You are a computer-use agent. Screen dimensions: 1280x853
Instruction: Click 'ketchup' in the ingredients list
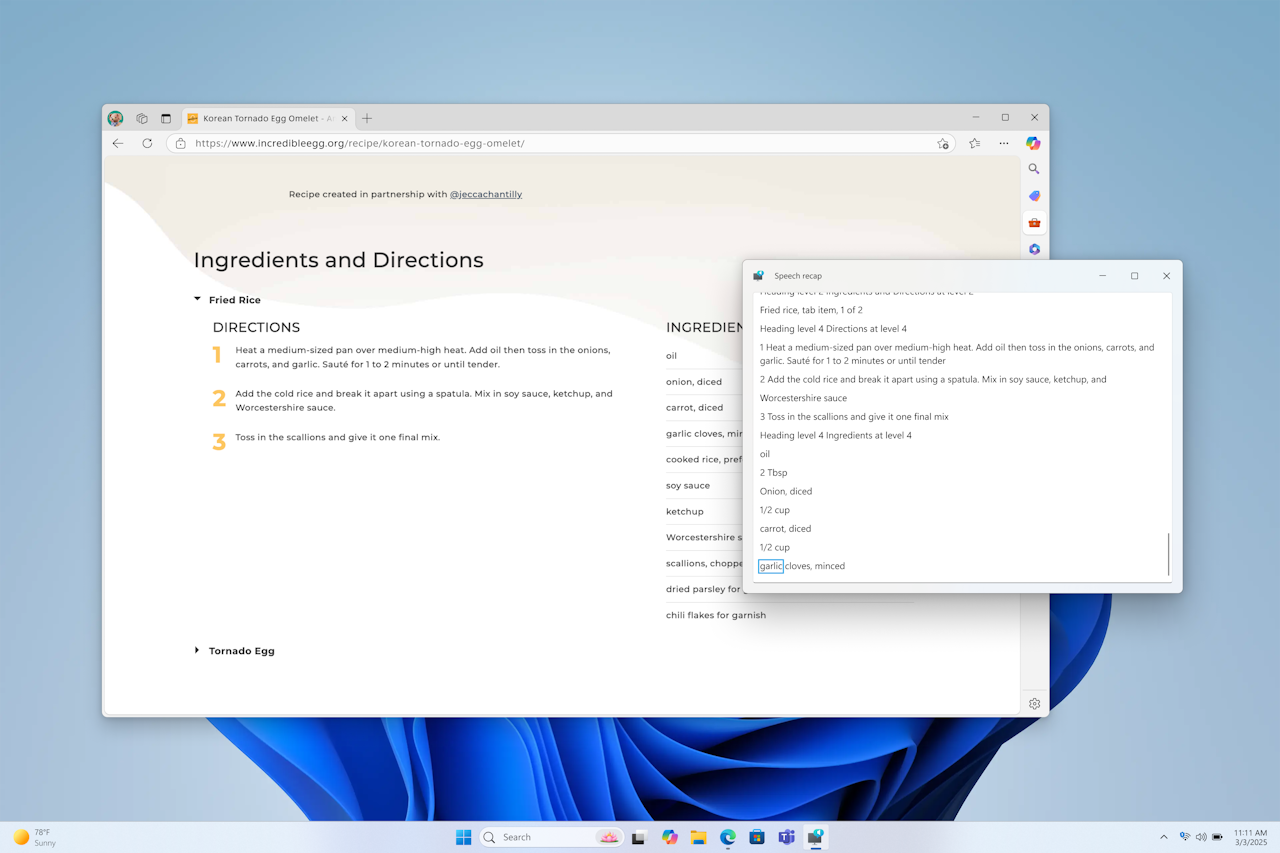click(685, 512)
